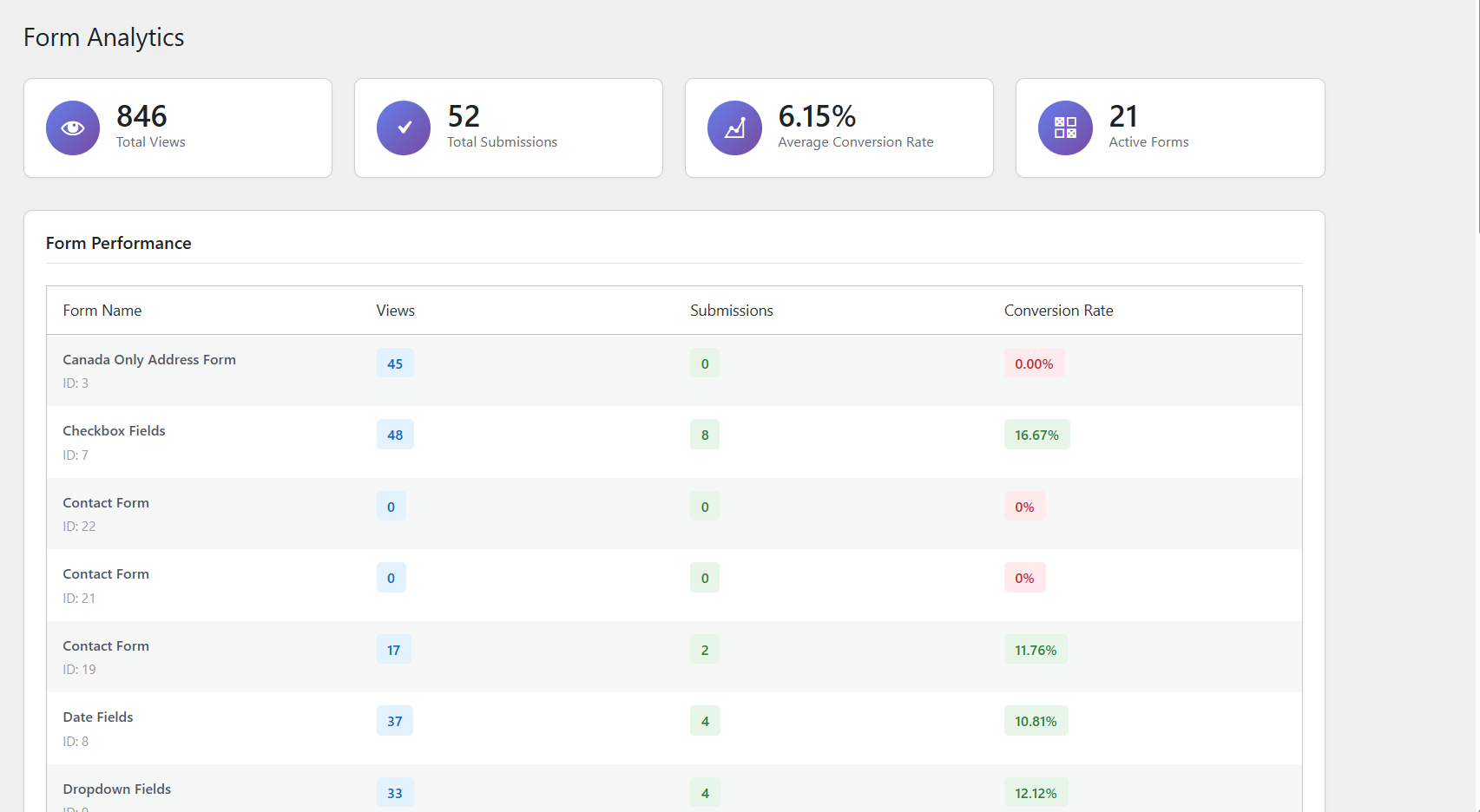Select the Conversion Rate column header
Image resolution: width=1480 pixels, height=812 pixels.
tap(1058, 310)
